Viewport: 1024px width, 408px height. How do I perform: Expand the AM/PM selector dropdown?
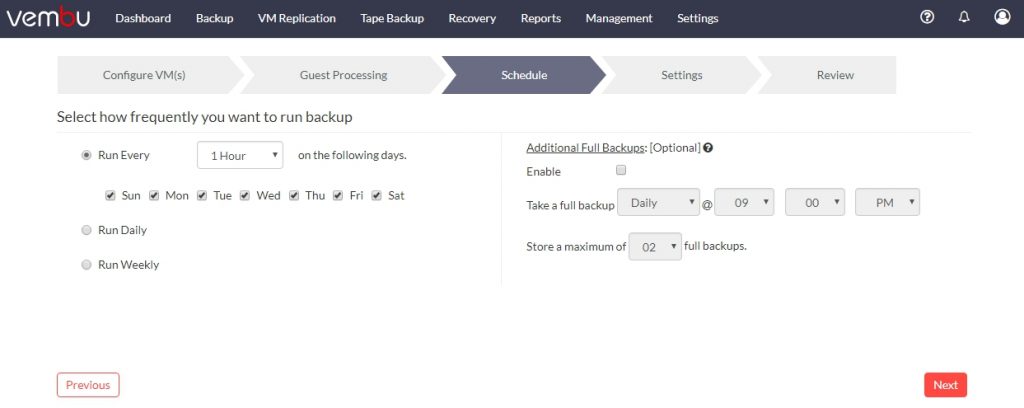point(888,202)
